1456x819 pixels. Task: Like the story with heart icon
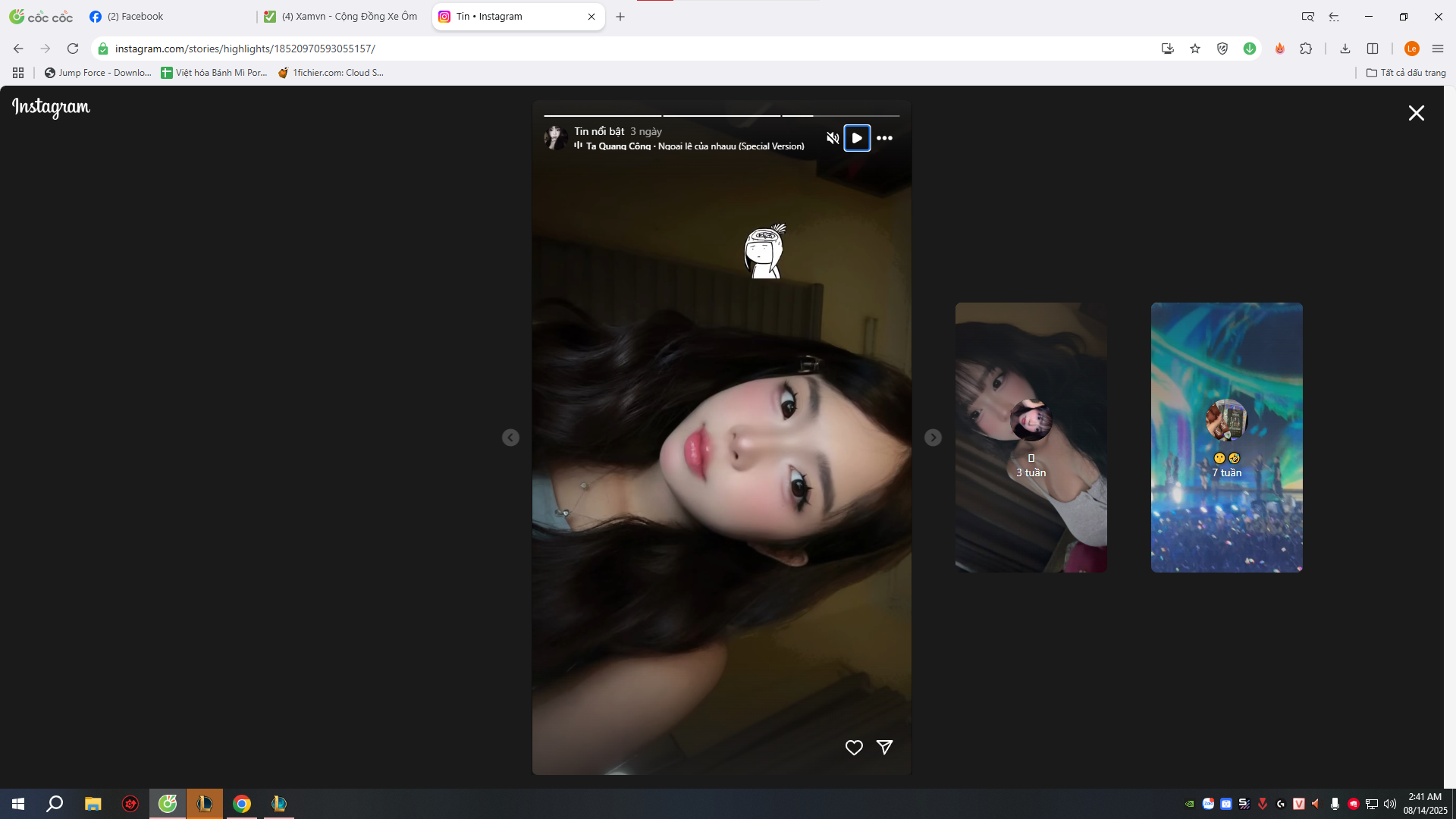click(x=854, y=747)
